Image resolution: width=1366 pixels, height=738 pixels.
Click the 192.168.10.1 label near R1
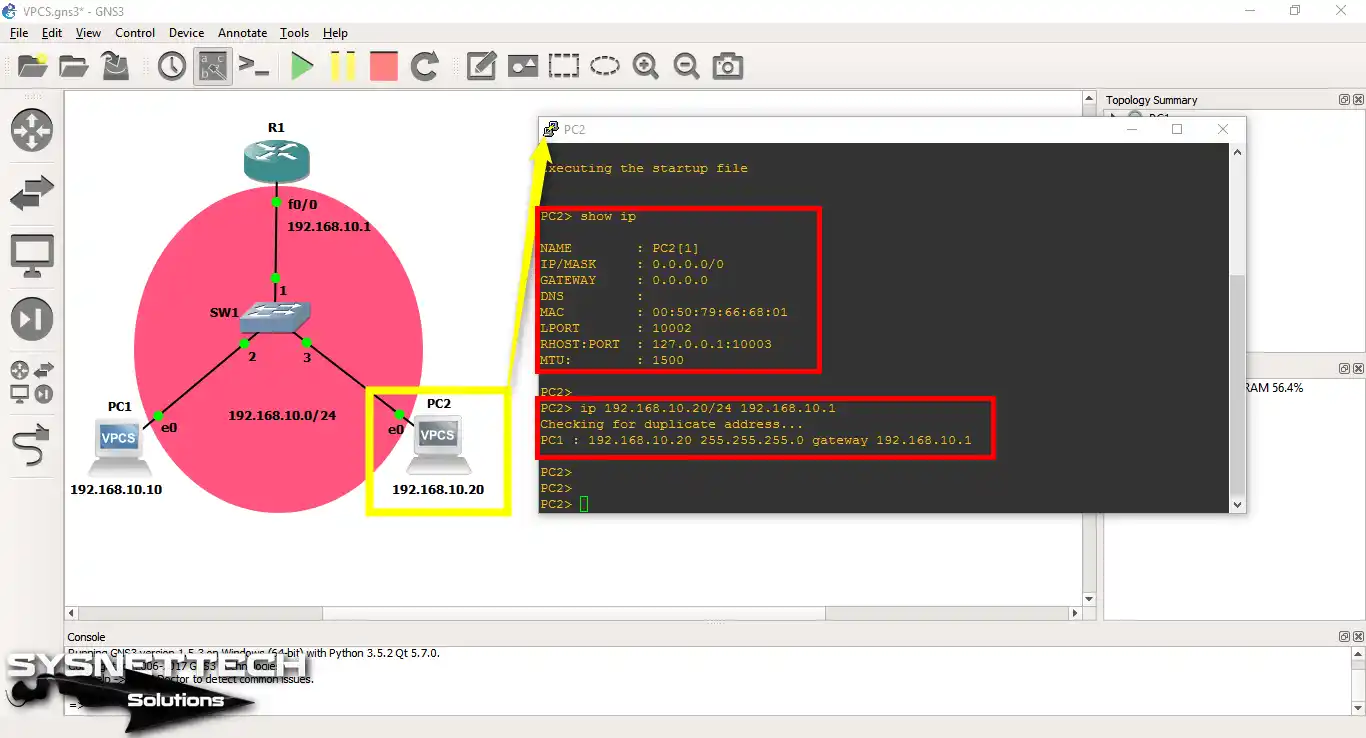[329, 226]
